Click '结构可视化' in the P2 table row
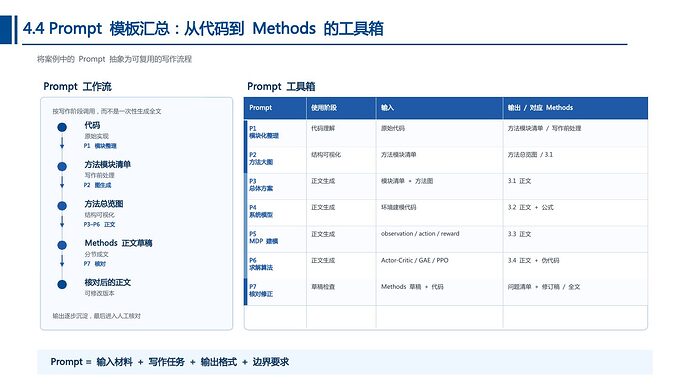690x388 pixels. click(x=326, y=154)
